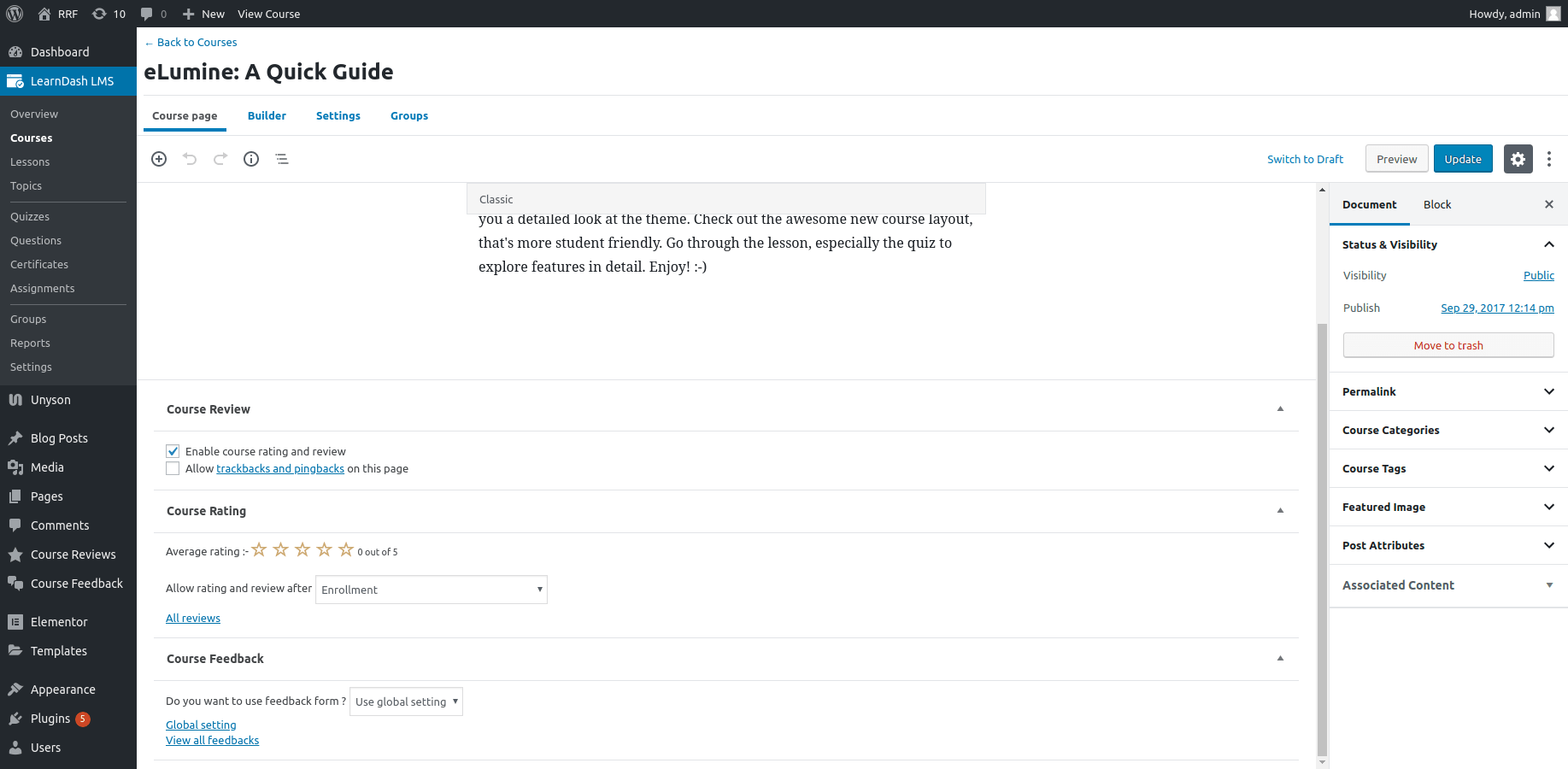Open the RRF site home icon
The height and width of the screenshot is (769, 1568).
click(x=44, y=14)
